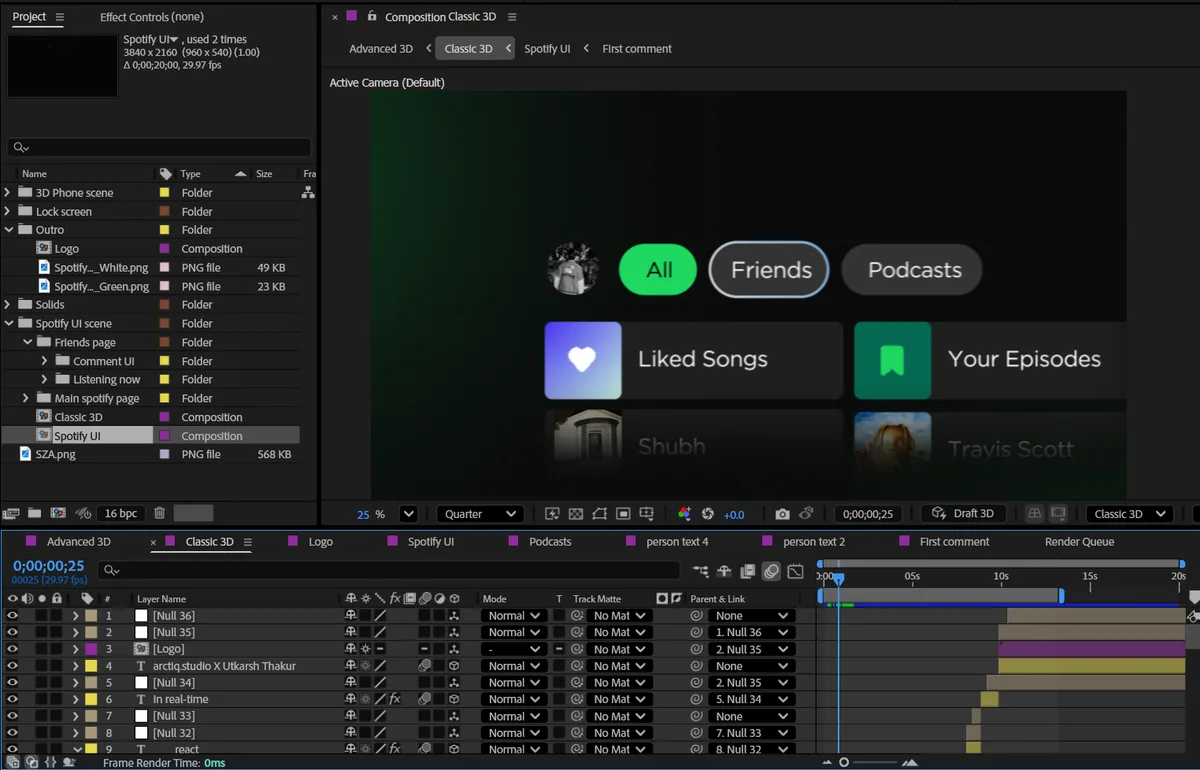1200x770 pixels.
Task: Open Mode dropdown for [Null 35] layer
Action: pyautogui.click(x=514, y=632)
